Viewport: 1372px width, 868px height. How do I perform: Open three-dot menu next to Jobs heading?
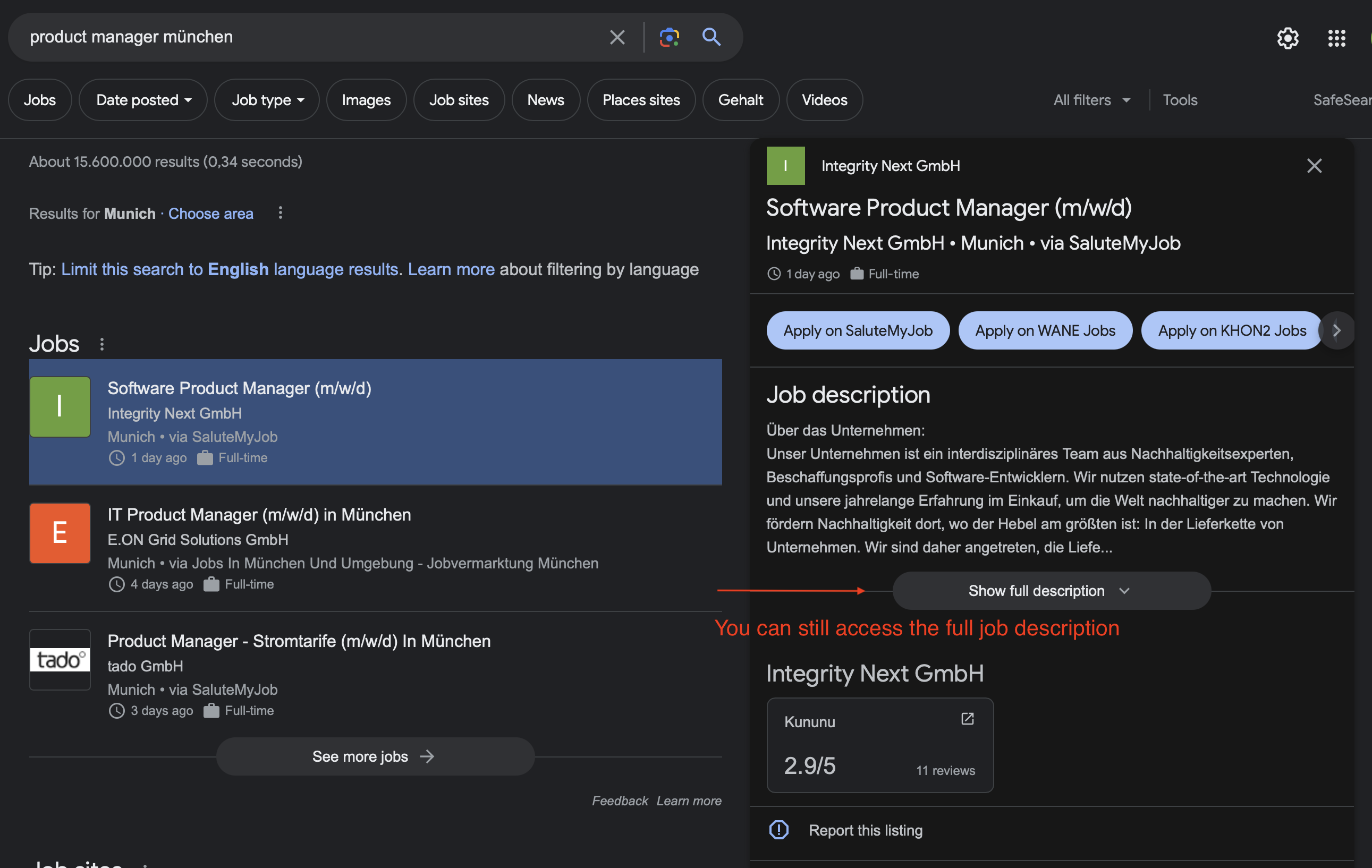pos(102,344)
